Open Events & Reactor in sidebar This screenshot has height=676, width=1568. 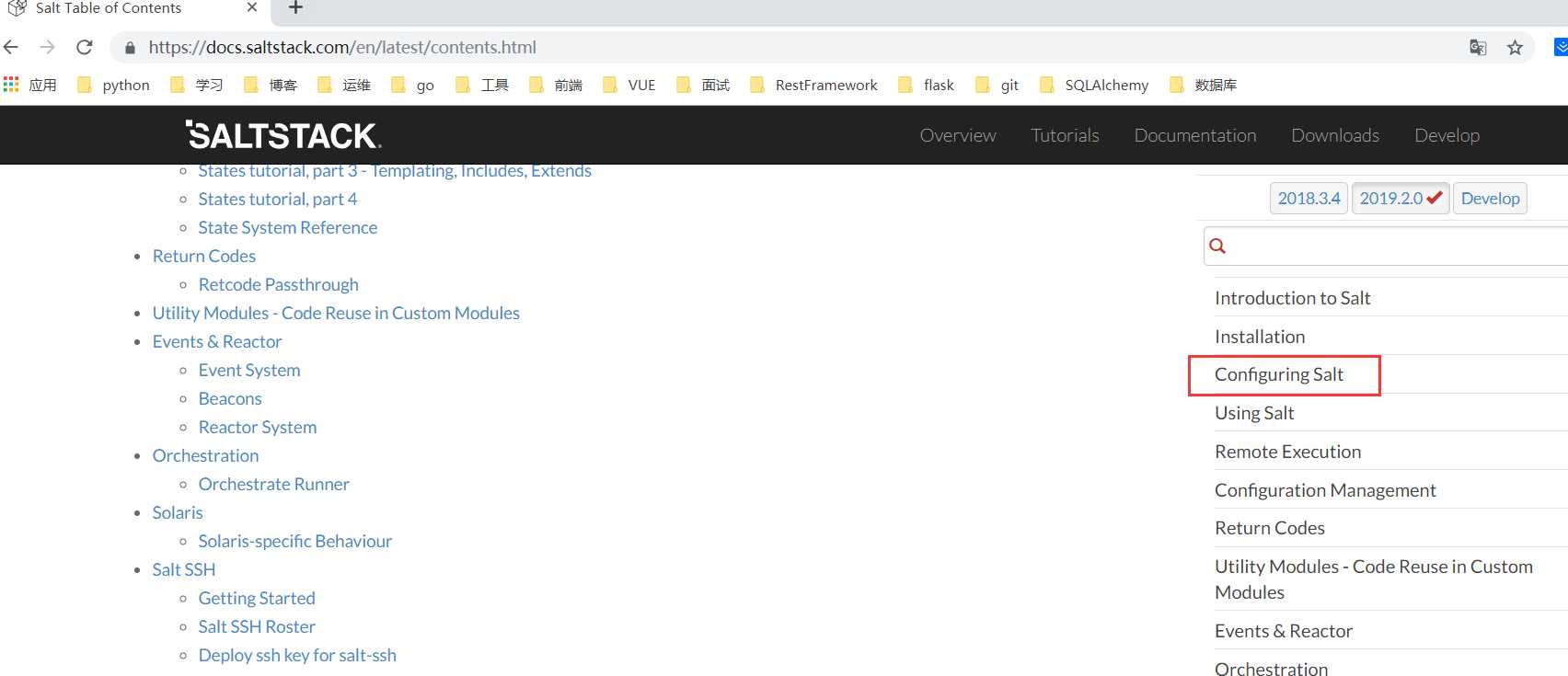click(x=1284, y=631)
